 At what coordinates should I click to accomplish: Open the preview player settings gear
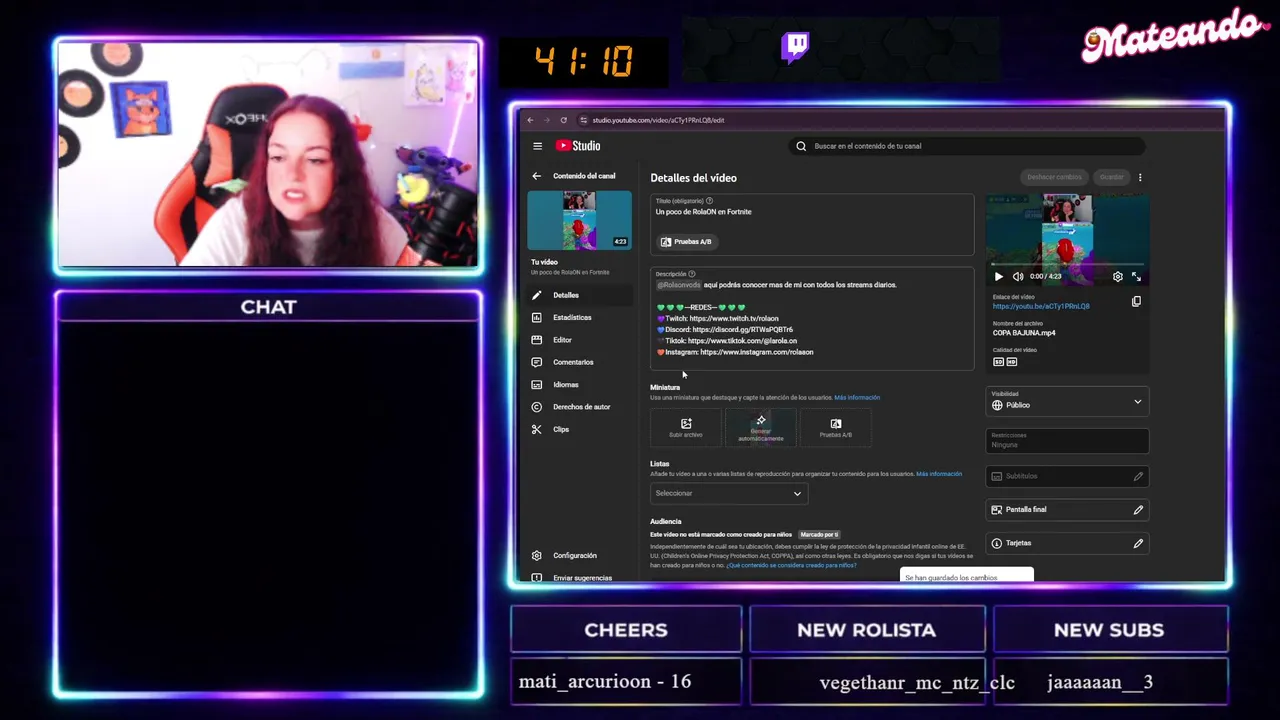coord(1118,277)
